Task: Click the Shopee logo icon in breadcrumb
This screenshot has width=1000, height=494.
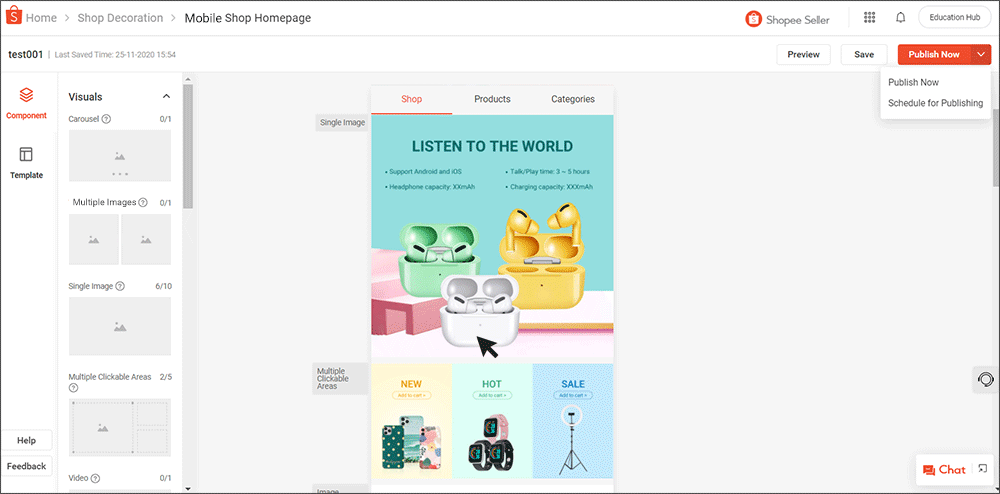Action: tap(14, 17)
